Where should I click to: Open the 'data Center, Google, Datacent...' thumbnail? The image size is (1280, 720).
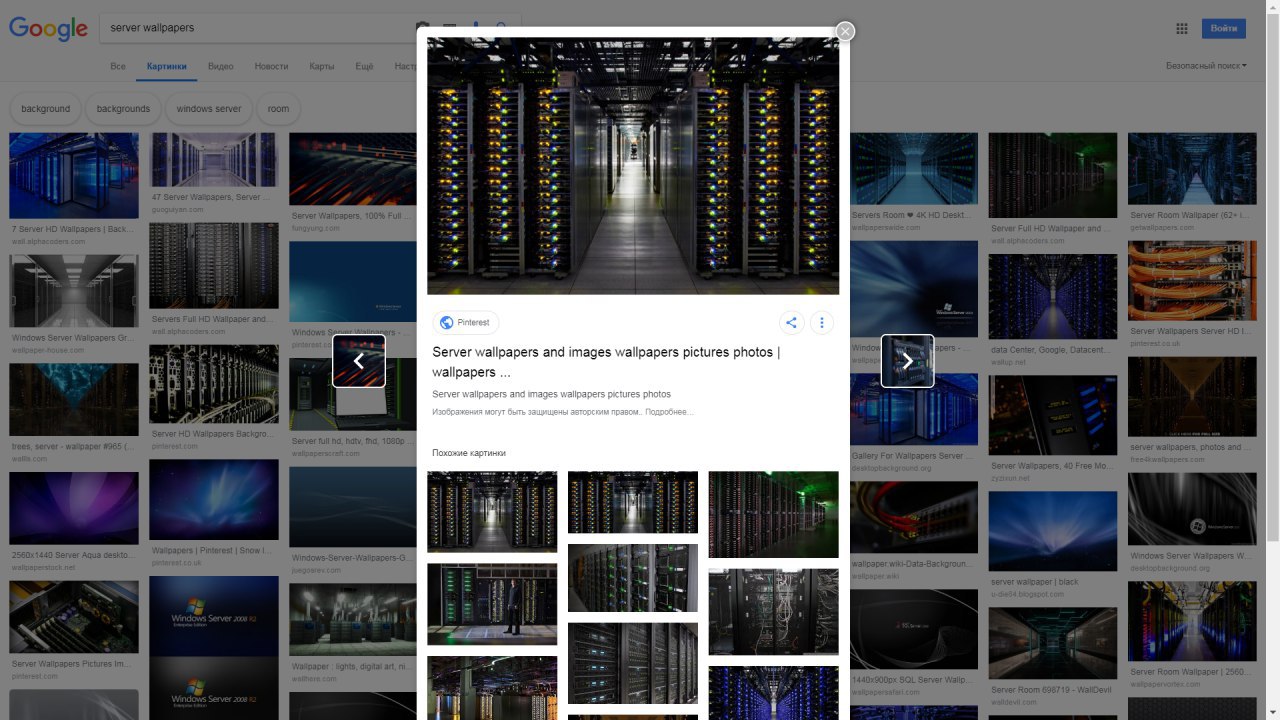1053,296
